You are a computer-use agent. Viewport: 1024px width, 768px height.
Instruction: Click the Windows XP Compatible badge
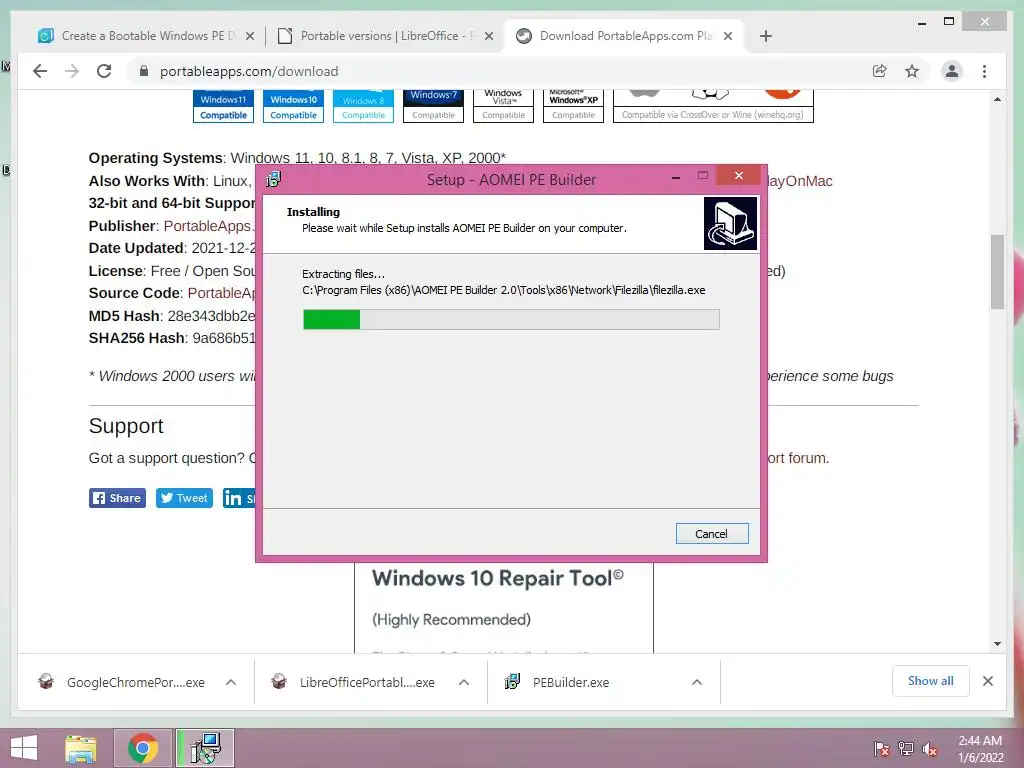[573, 106]
